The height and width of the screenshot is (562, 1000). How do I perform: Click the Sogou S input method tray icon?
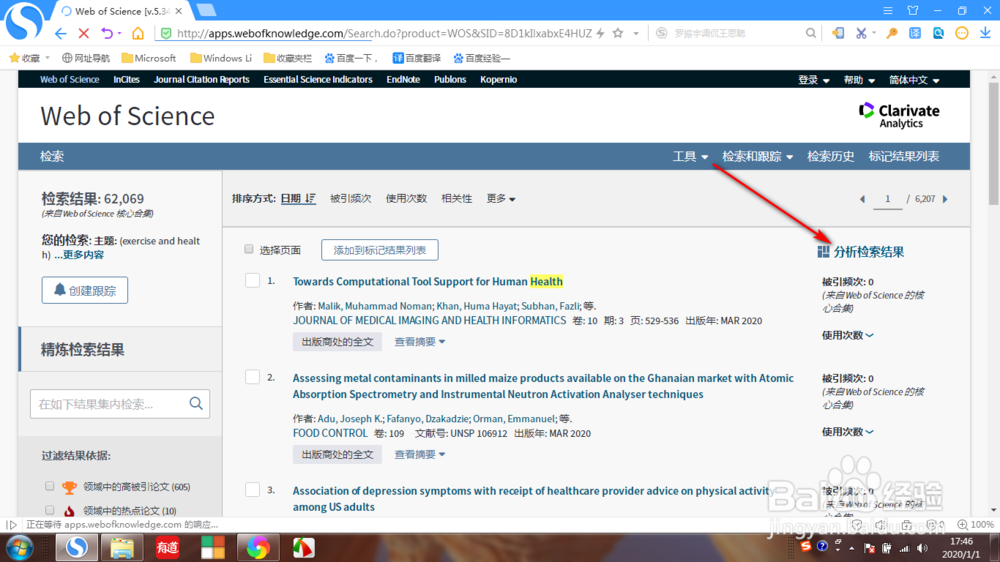806,547
